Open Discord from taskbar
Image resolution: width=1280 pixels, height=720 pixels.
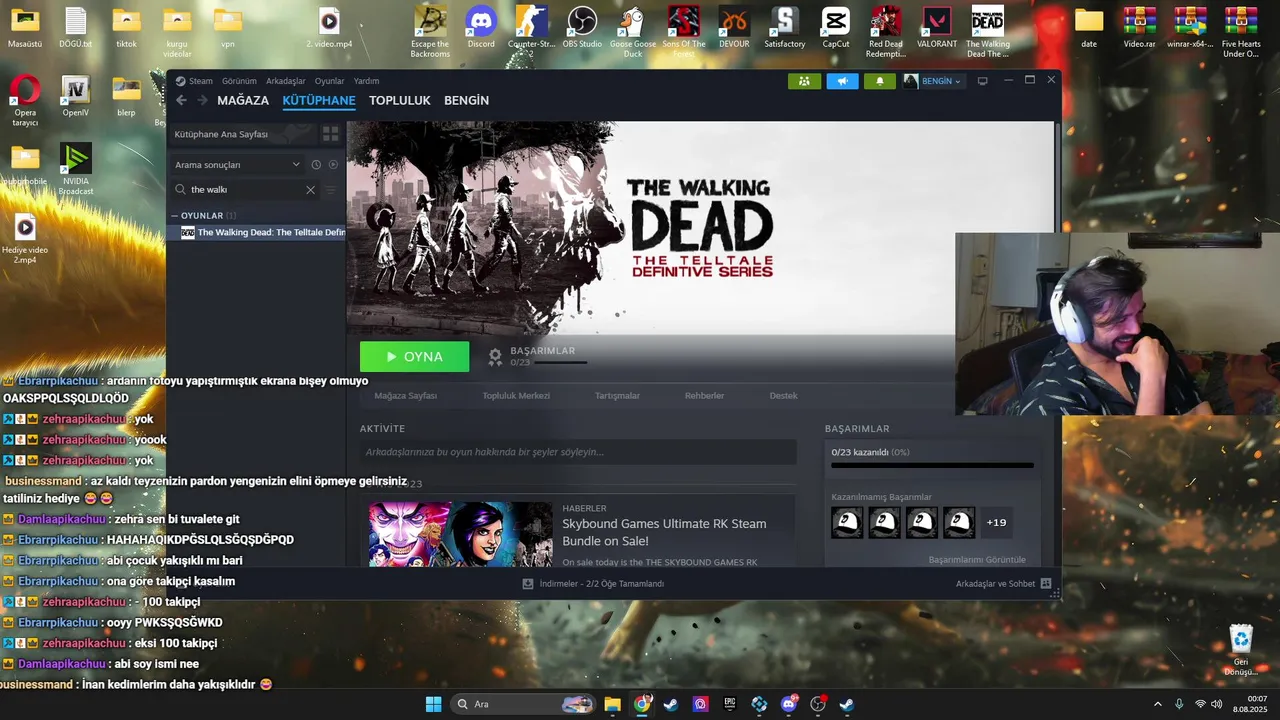pos(789,704)
